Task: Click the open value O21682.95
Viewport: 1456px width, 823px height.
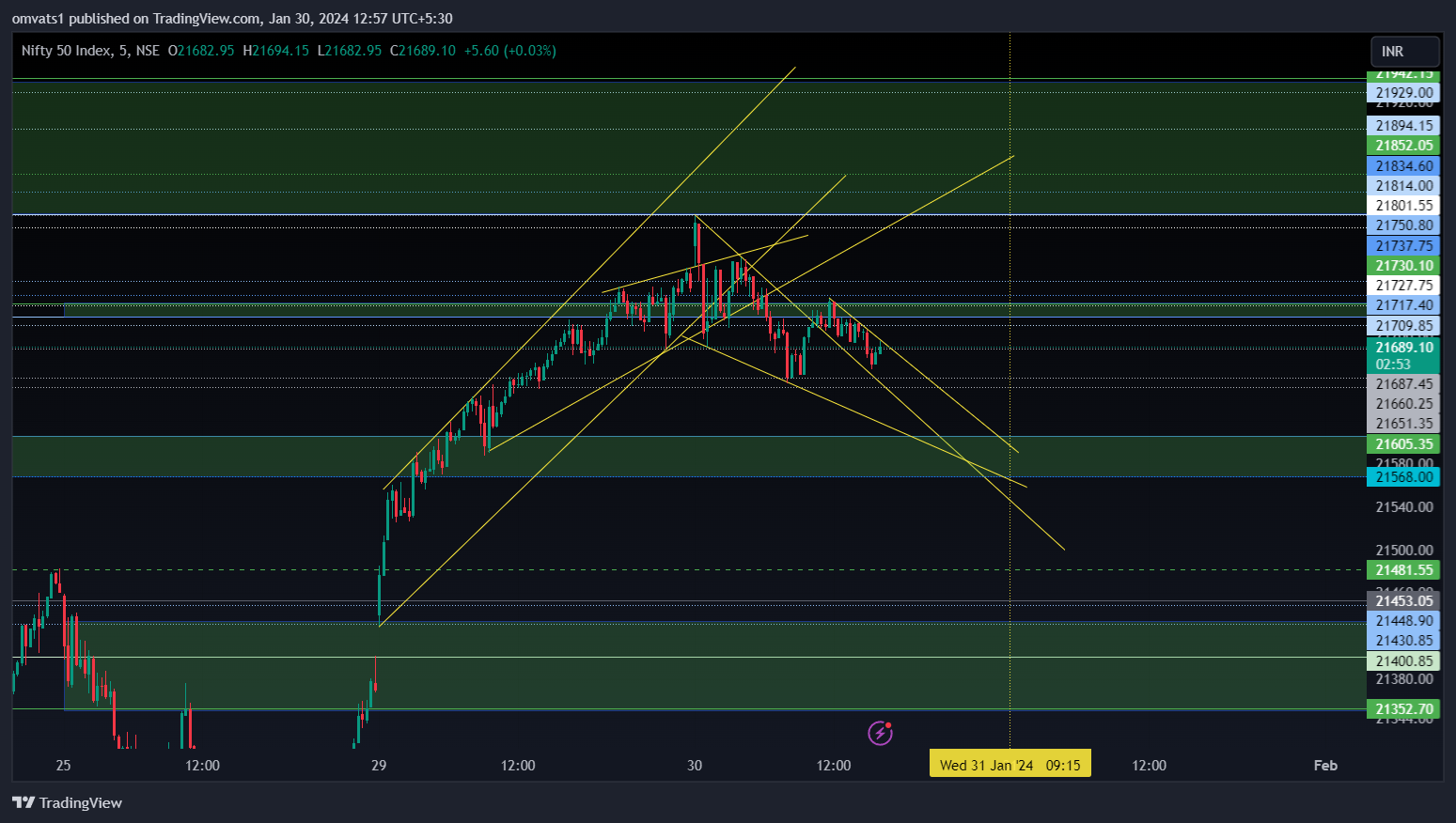Action: (201, 51)
